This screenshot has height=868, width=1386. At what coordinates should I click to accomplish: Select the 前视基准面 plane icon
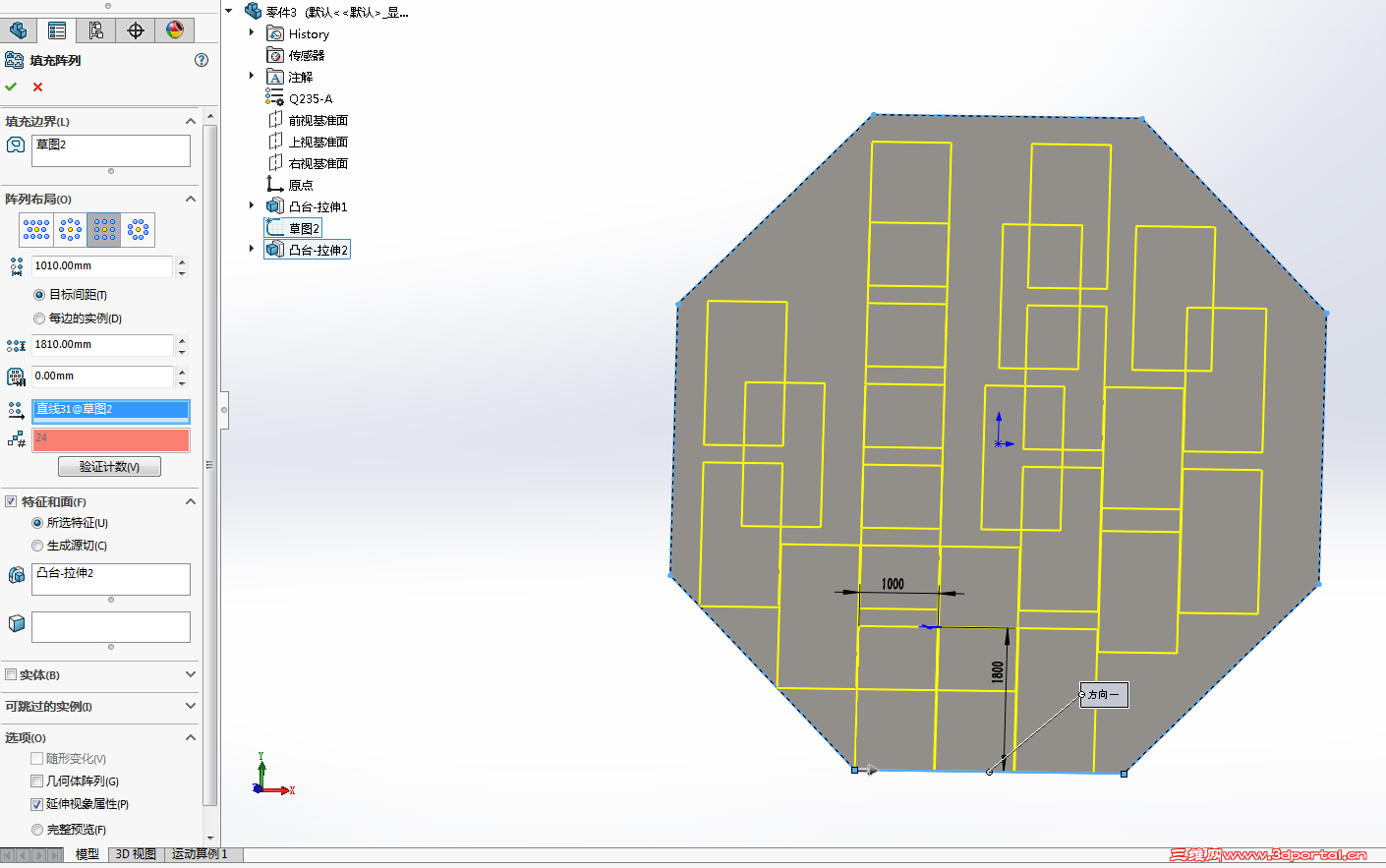pyautogui.click(x=275, y=120)
